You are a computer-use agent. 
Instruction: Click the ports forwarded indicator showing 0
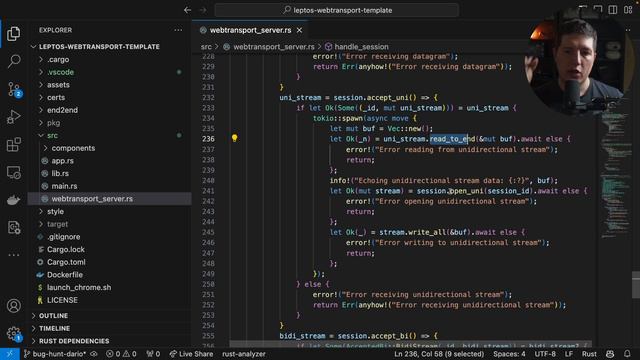(153, 354)
